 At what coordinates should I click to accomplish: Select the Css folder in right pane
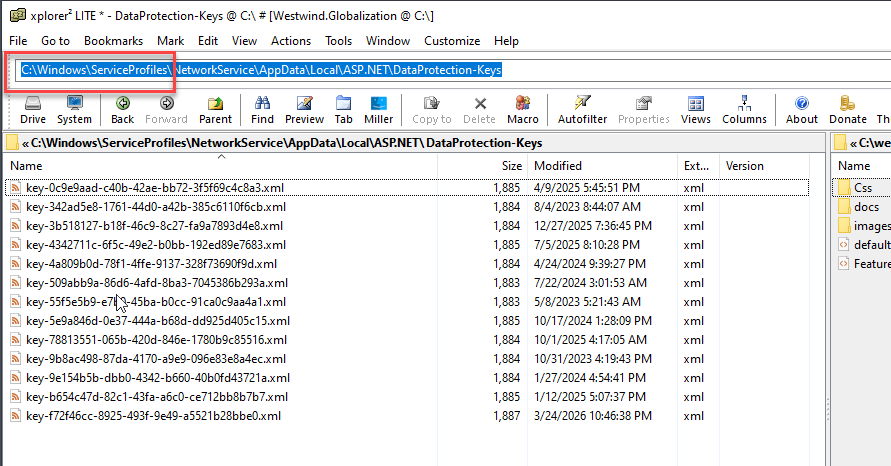(863, 188)
